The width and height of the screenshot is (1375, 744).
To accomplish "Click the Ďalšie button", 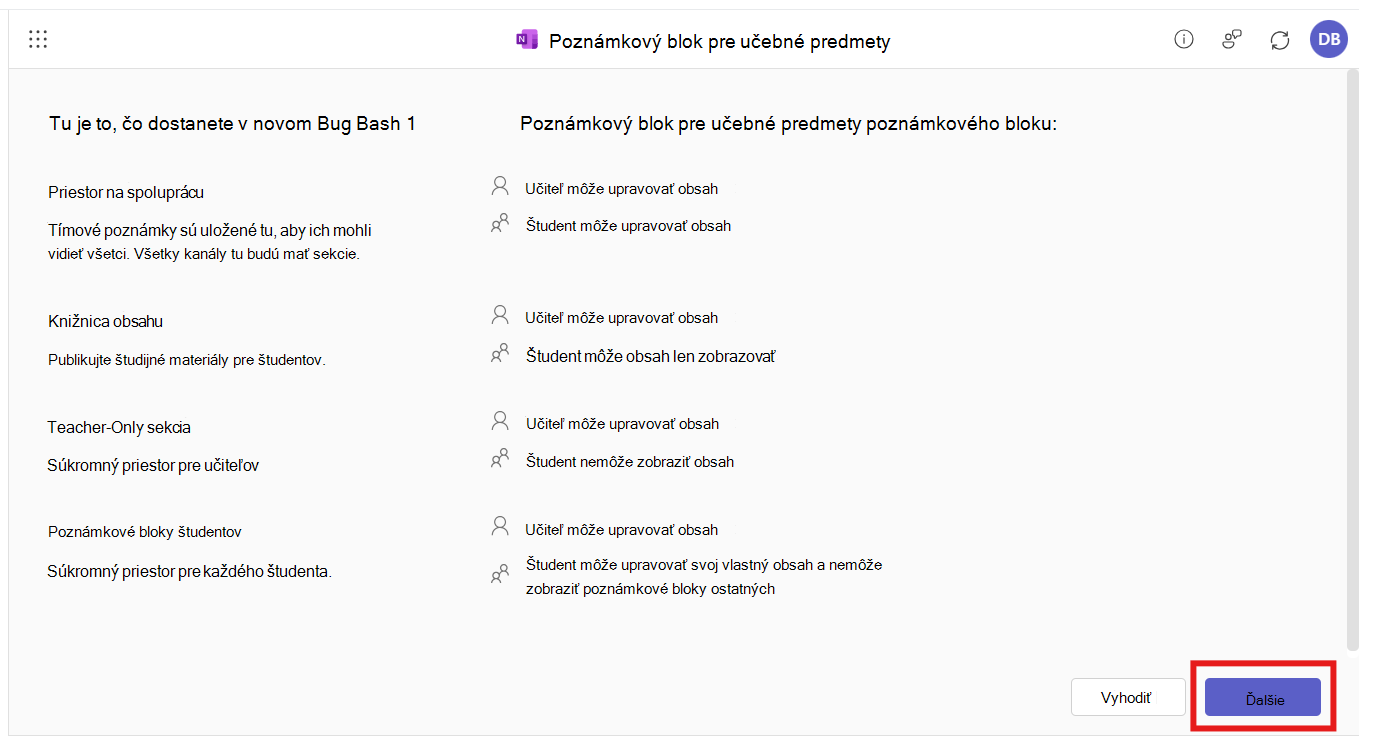I will (1263, 697).
